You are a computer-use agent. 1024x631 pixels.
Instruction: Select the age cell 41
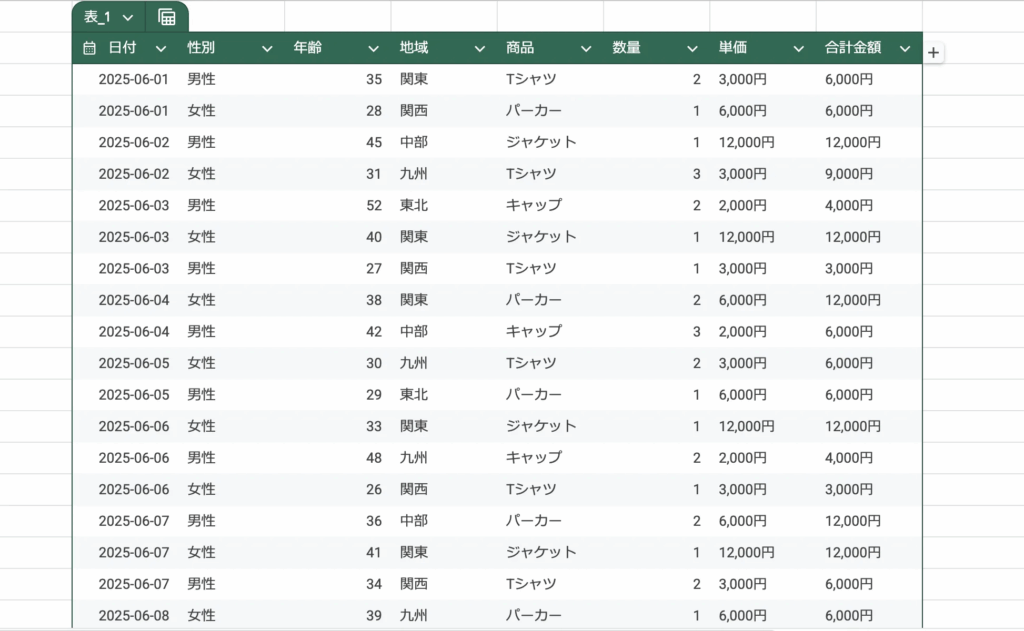374,553
